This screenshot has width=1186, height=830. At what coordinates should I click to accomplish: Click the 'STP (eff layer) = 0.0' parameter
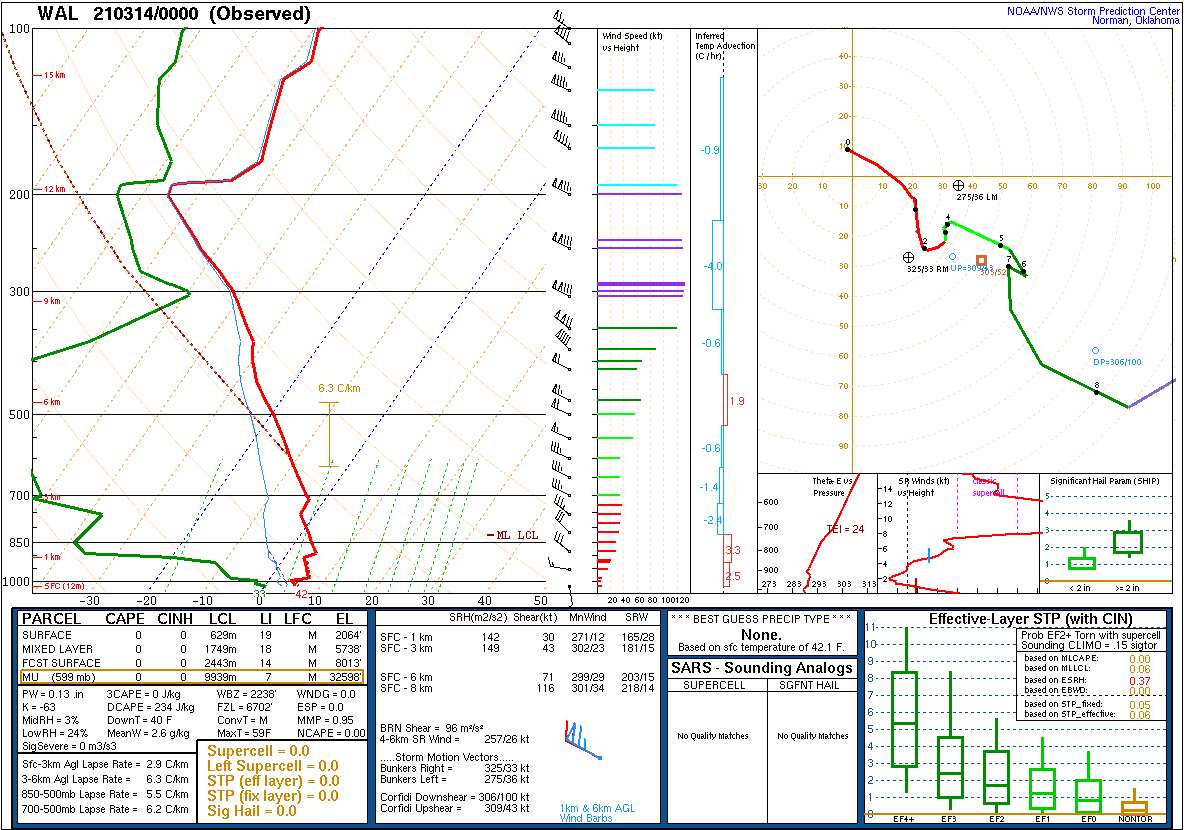pos(273,781)
